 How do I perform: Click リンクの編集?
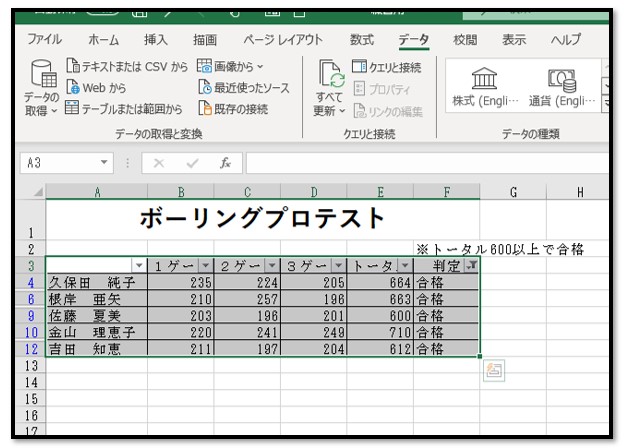point(388,111)
